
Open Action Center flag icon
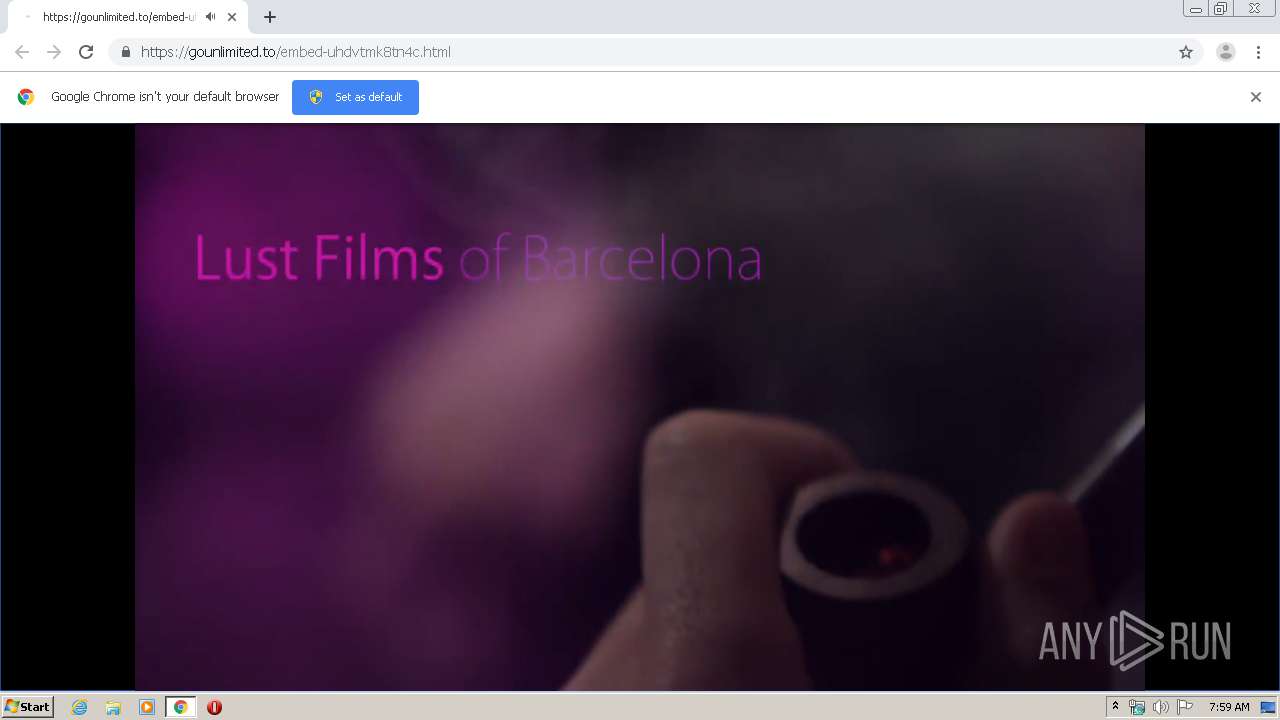(1185, 707)
